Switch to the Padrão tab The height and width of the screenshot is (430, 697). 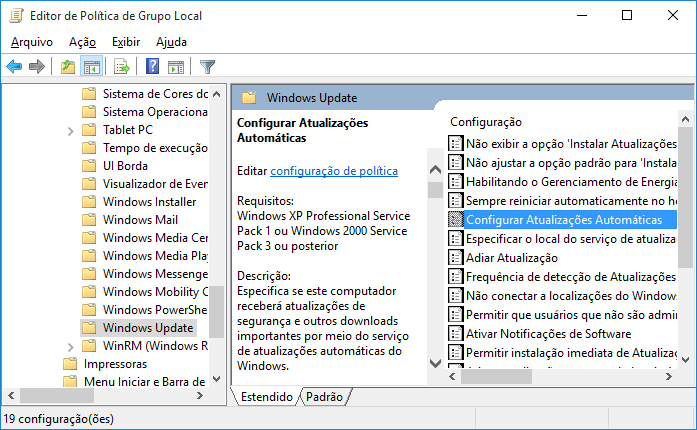click(324, 397)
